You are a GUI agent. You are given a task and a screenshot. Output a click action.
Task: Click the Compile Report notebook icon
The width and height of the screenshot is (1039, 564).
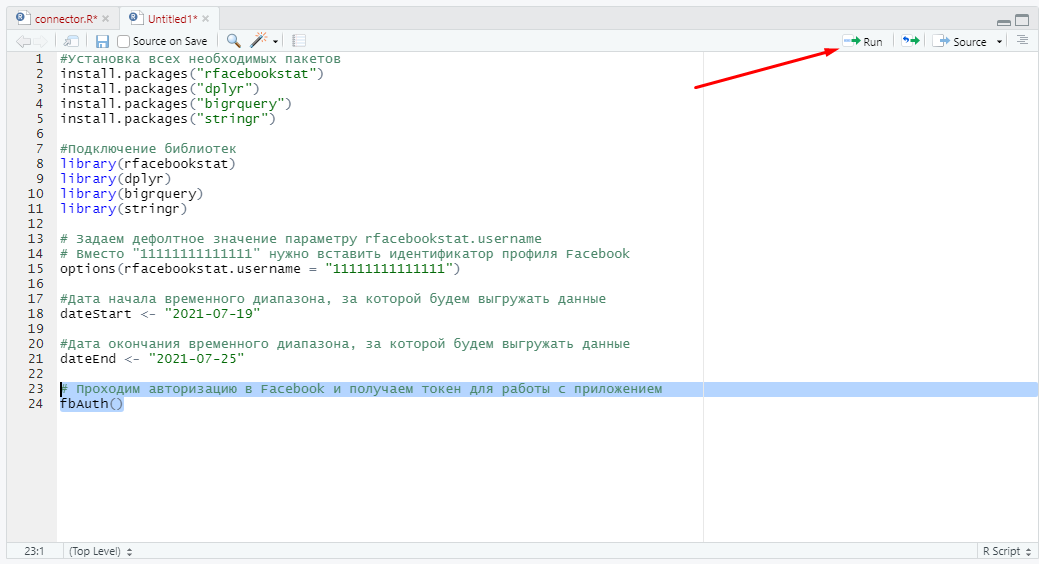(x=299, y=41)
